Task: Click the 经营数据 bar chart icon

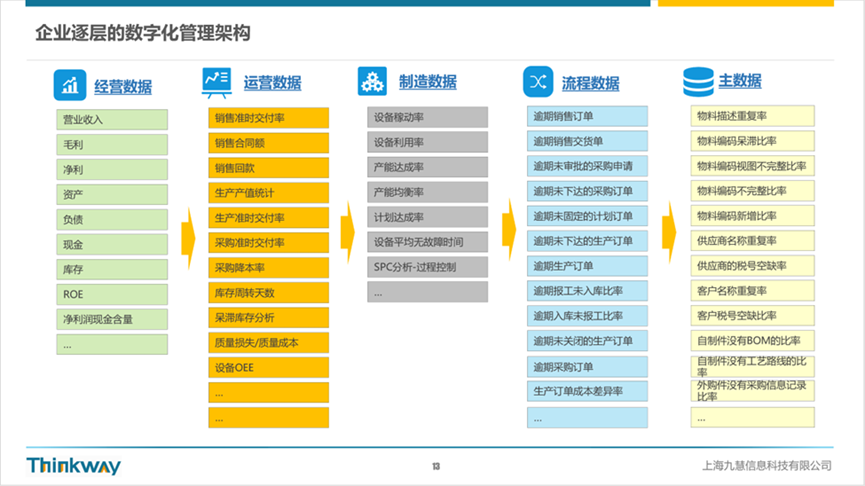Action: click(70, 85)
